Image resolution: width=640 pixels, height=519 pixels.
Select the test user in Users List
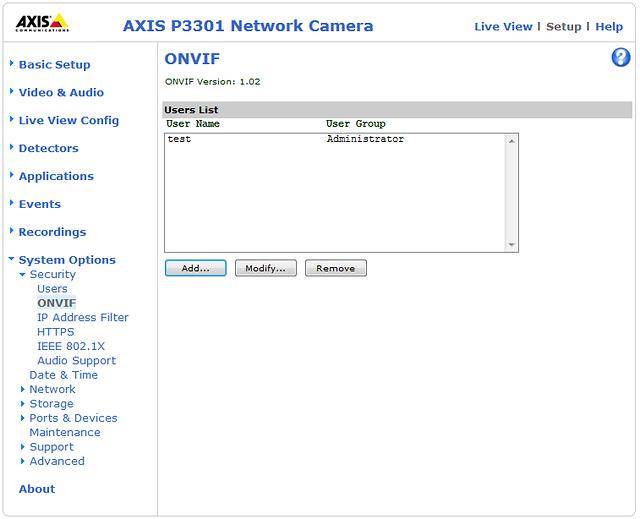(180, 139)
